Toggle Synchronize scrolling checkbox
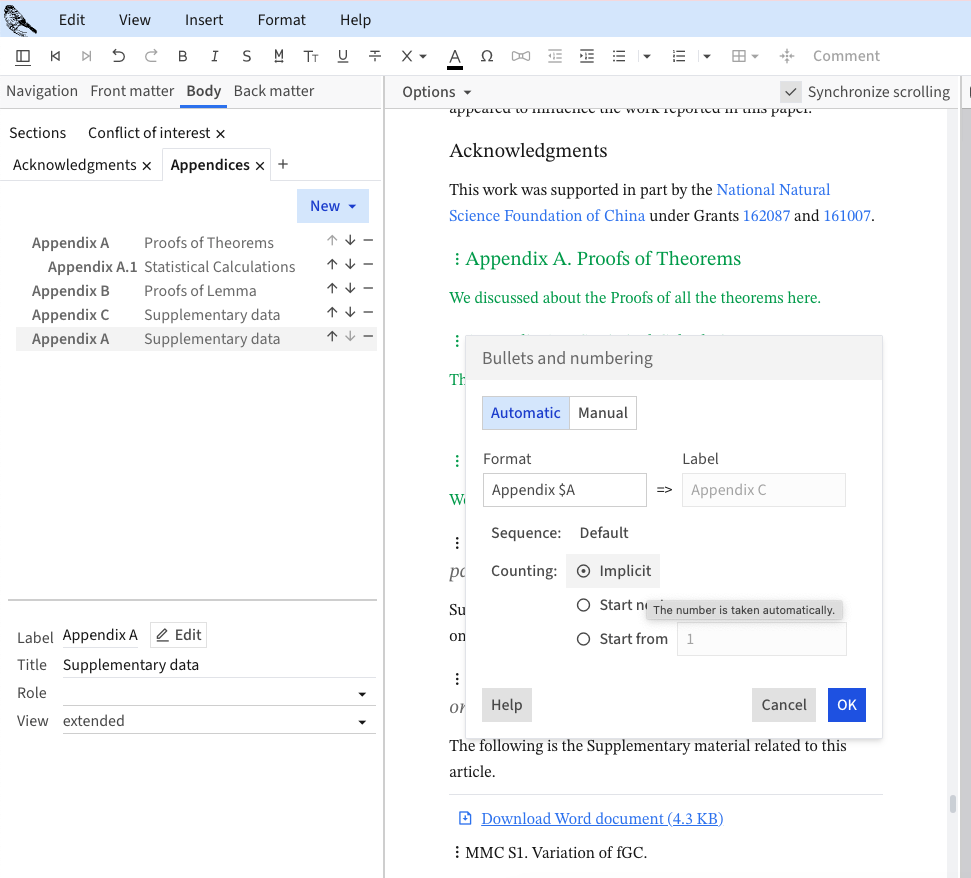 pos(791,92)
